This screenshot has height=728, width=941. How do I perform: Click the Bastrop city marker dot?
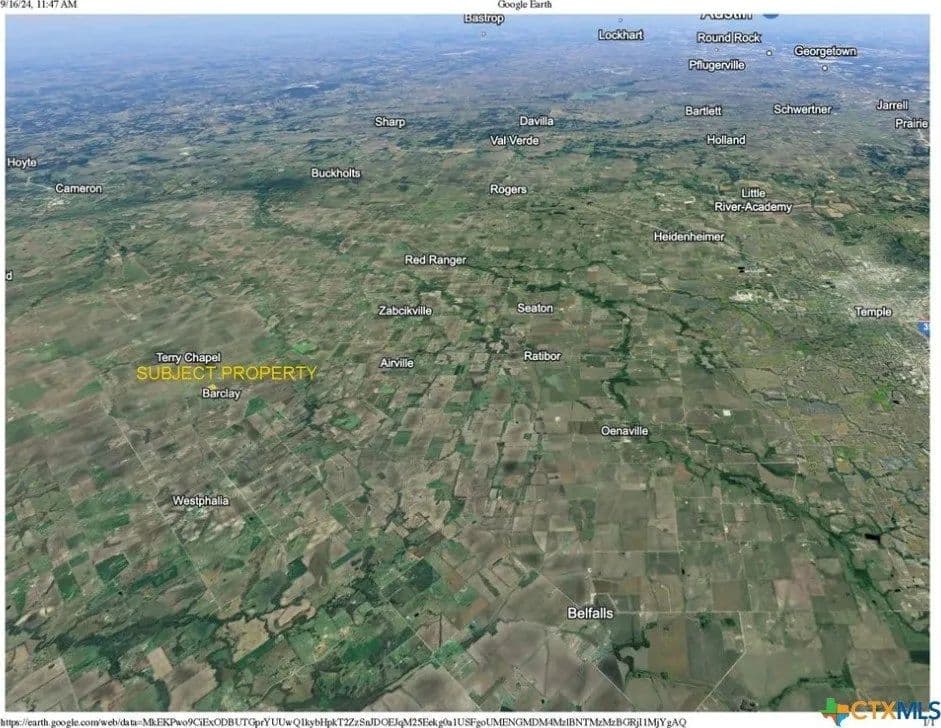[x=485, y=34]
